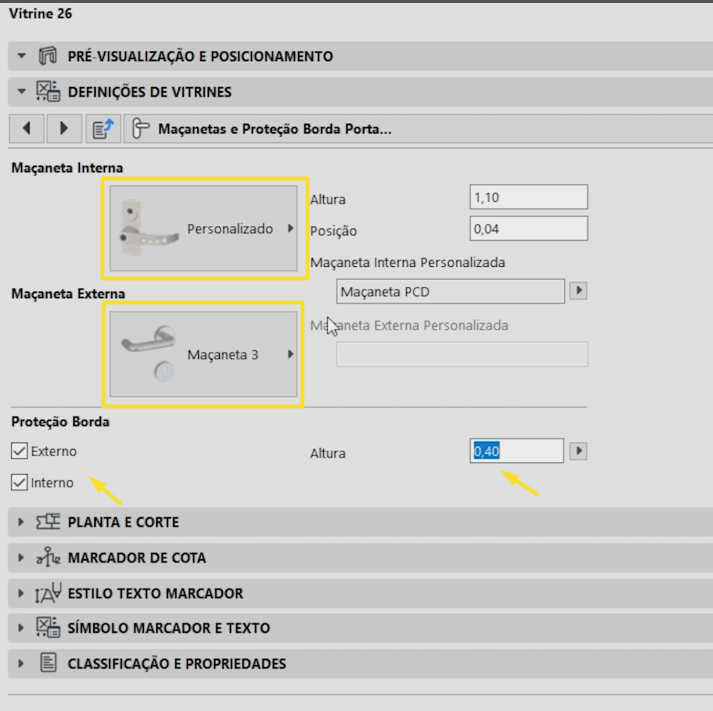This screenshot has width=713, height=711.
Task: Uncheck the Interno edge protection checkbox
Action: (x=19, y=482)
